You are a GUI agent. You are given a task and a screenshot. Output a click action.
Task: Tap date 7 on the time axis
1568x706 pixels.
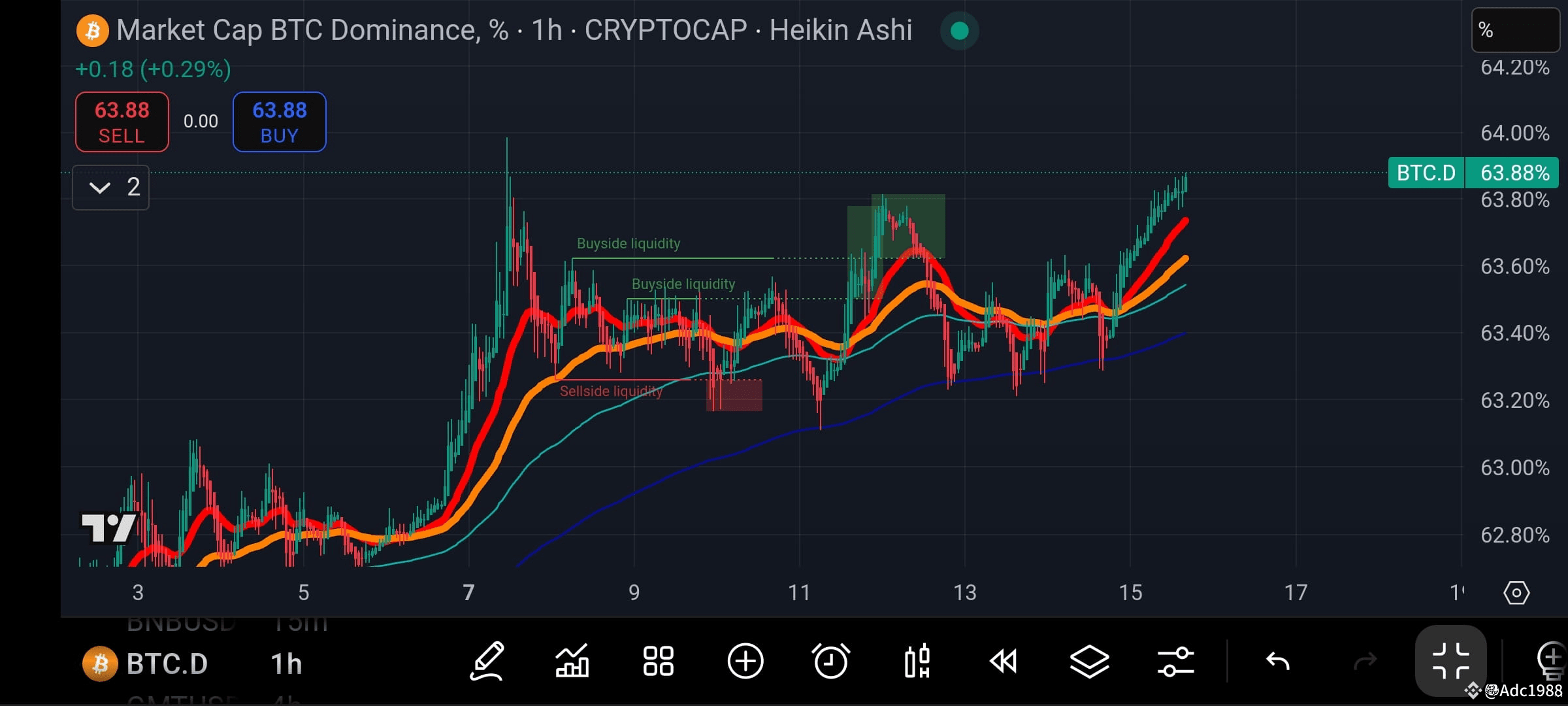(x=468, y=593)
